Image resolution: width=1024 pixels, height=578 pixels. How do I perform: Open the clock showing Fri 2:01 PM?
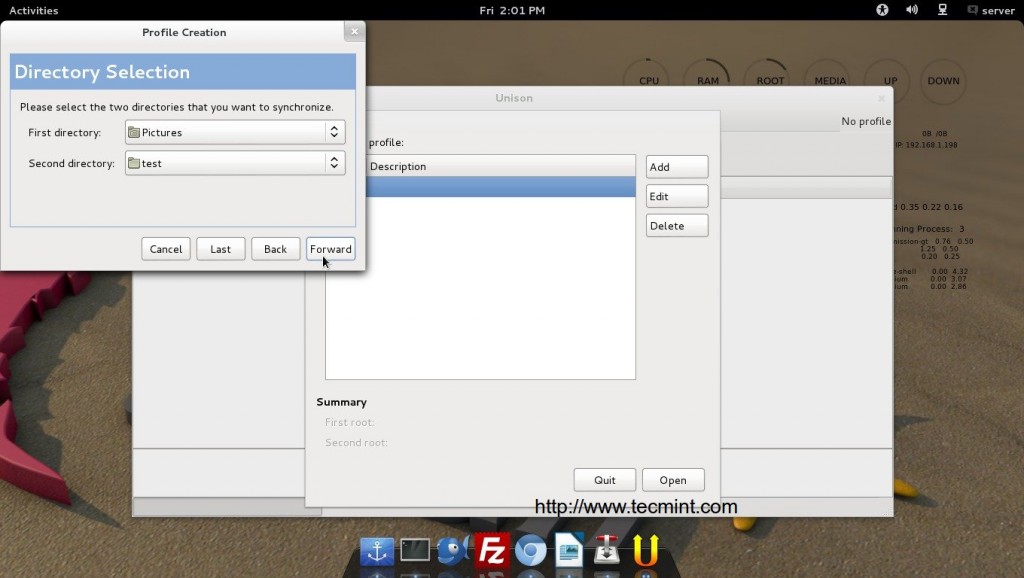(x=512, y=10)
